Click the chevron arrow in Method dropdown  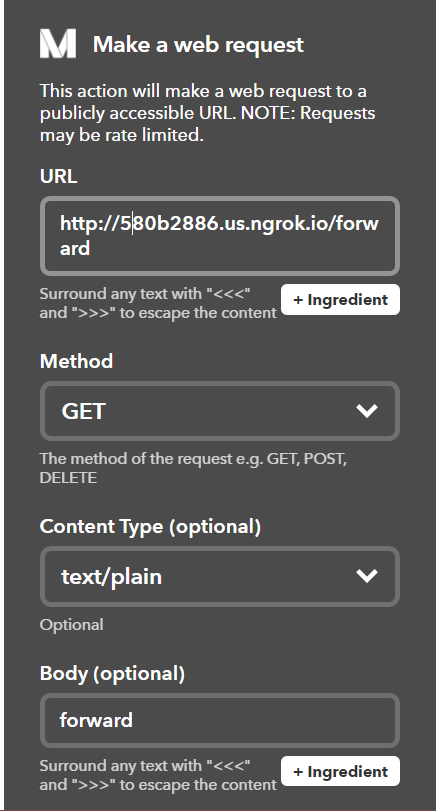click(367, 411)
